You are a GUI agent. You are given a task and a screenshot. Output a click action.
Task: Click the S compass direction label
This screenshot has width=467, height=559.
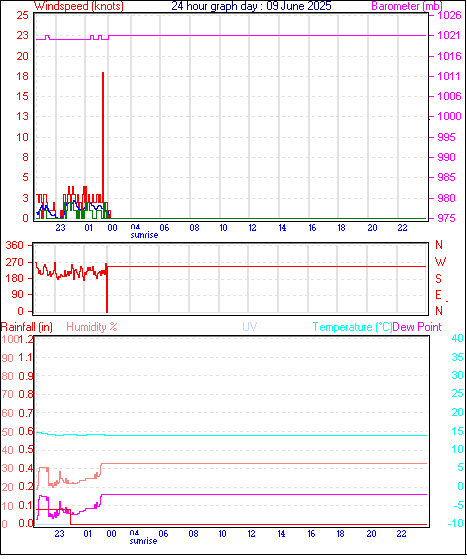(x=438, y=278)
